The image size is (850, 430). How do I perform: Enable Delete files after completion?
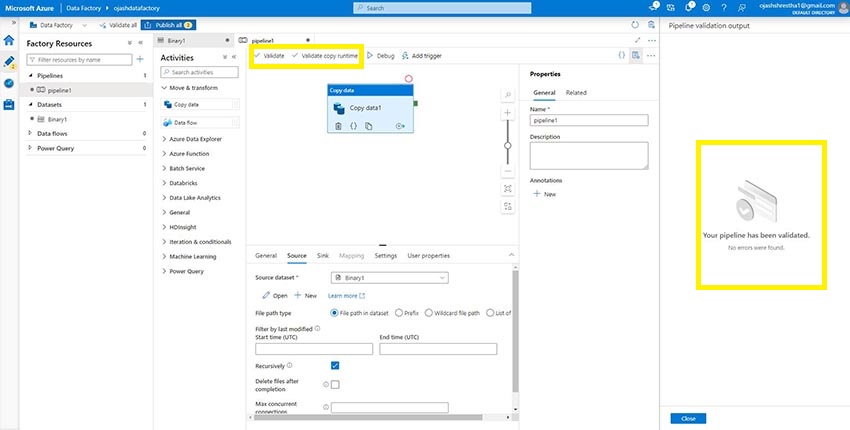pos(335,384)
